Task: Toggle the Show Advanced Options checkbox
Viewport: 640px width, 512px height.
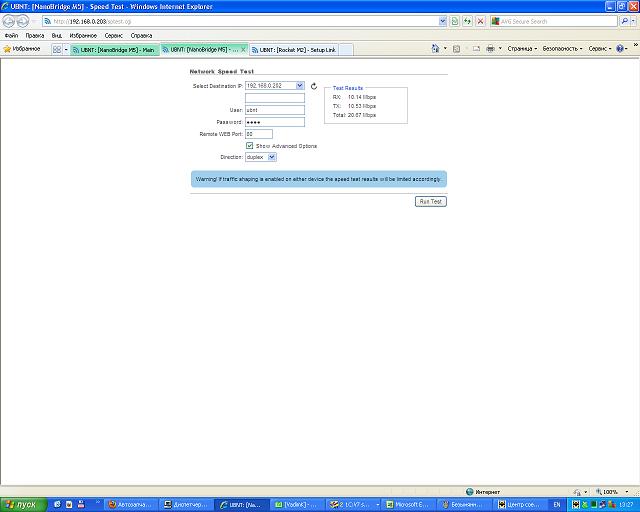Action: pos(249,146)
